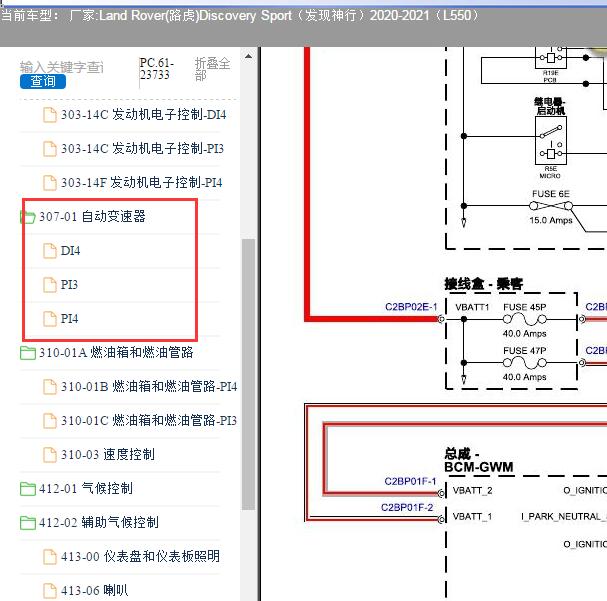This screenshot has height=601, width=607.
Task: Collapse the 307-01 自动变速器 folder
Action: (92, 217)
